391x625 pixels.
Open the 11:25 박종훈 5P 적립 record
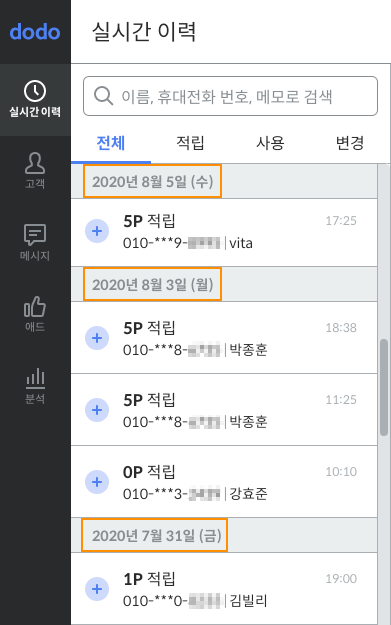coord(224,410)
